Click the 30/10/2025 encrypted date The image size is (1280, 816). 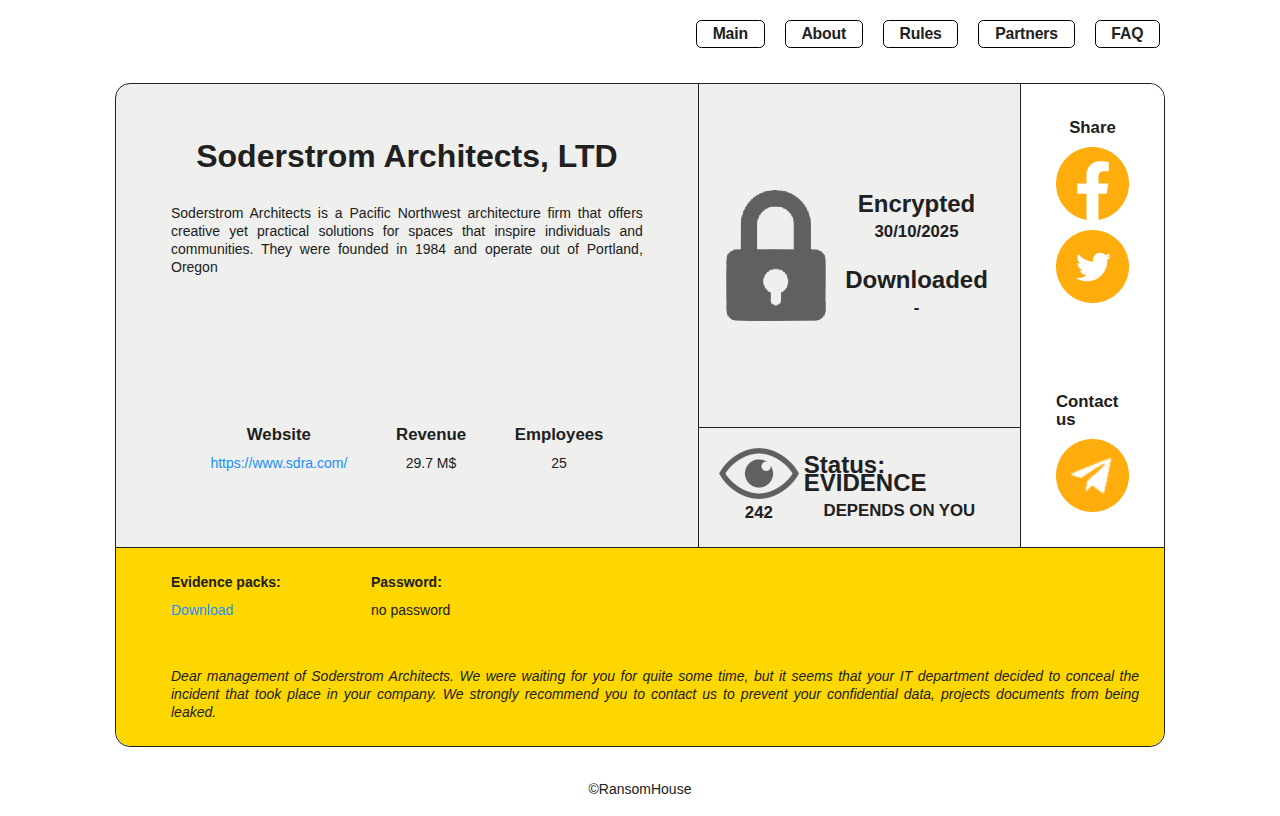point(916,232)
